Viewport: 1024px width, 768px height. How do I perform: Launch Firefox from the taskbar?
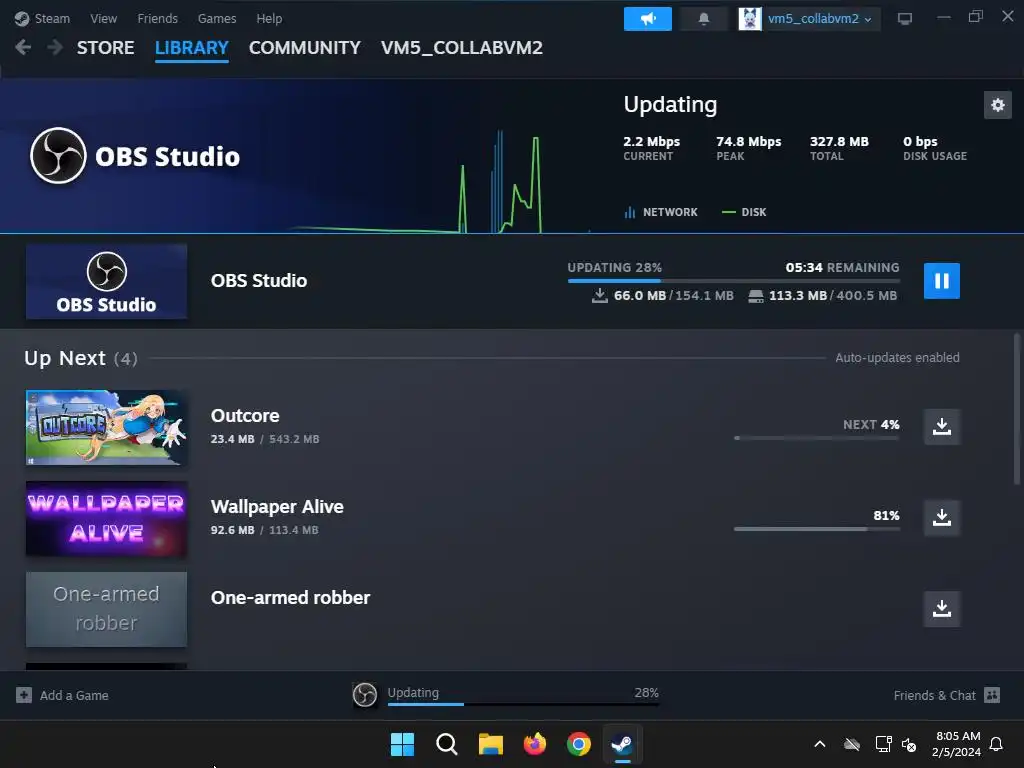(x=535, y=744)
